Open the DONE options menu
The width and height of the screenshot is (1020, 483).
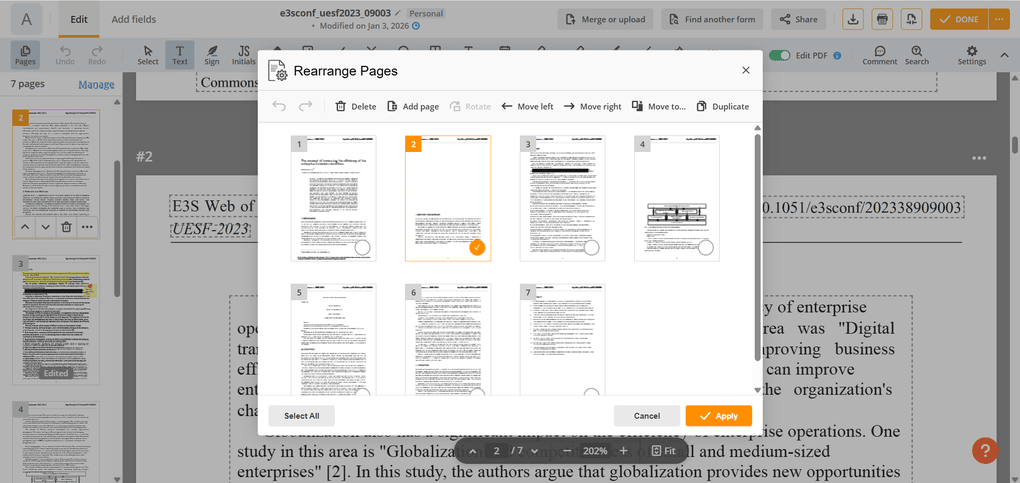tap(999, 19)
